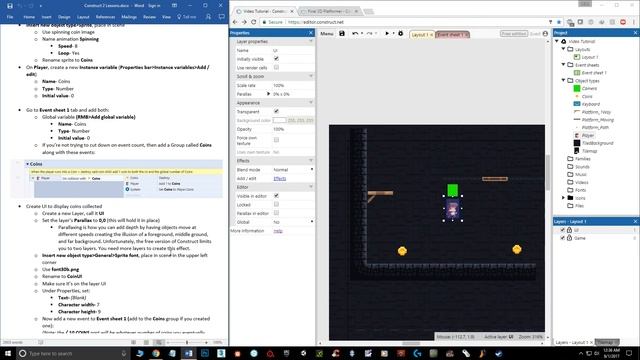This screenshot has width=640, height=360.
Task: Open Event sheet 1 from the Project tree
Action: [x=594, y=73]
